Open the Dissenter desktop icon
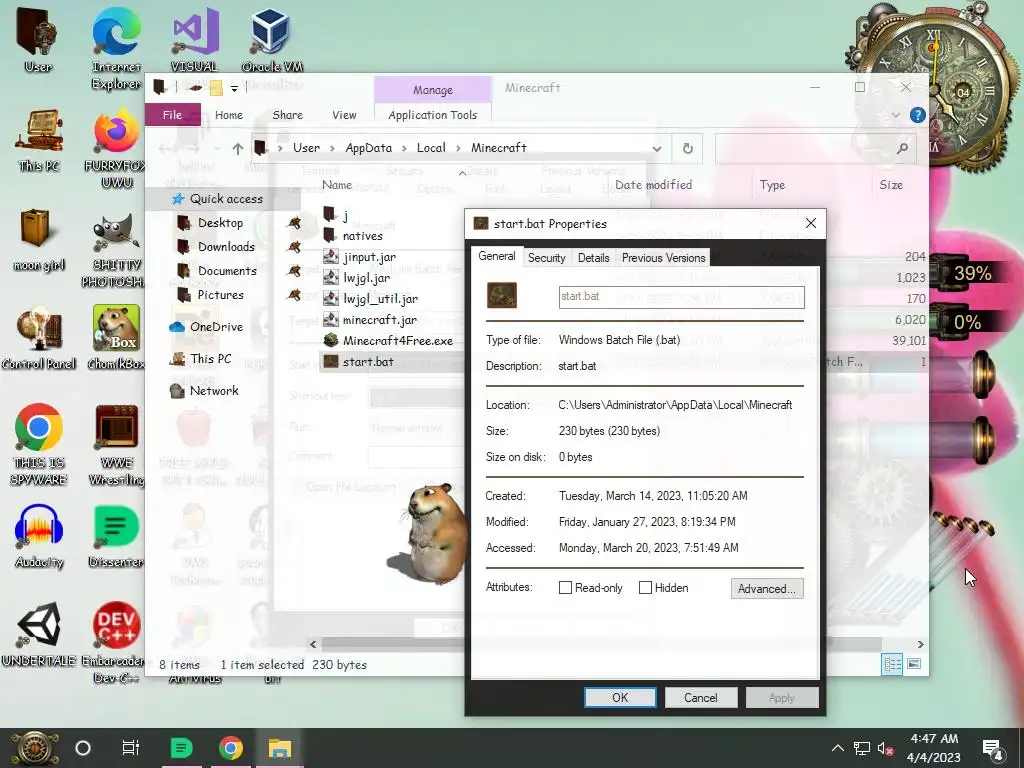1024x768 pixels. tap(116, 537)
